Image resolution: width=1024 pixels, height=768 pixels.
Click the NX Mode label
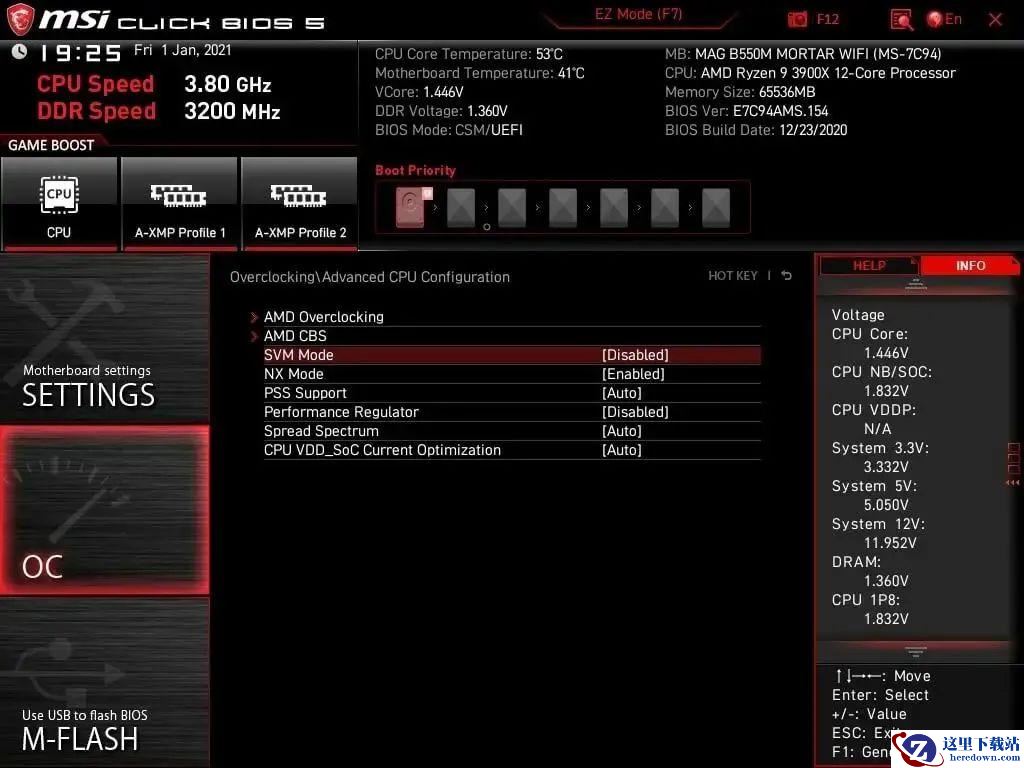pos(293,374)
